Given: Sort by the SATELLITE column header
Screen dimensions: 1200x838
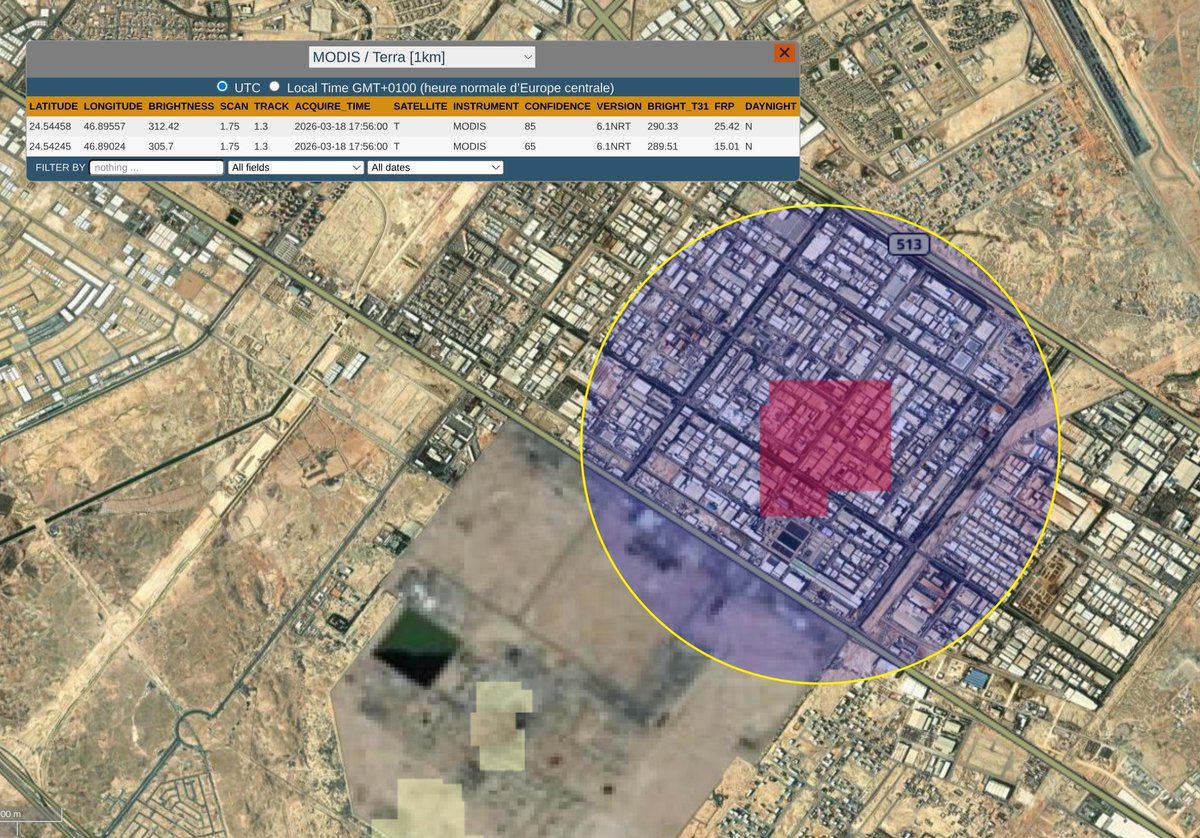Looking at the screenshot, I should [420, 106].
